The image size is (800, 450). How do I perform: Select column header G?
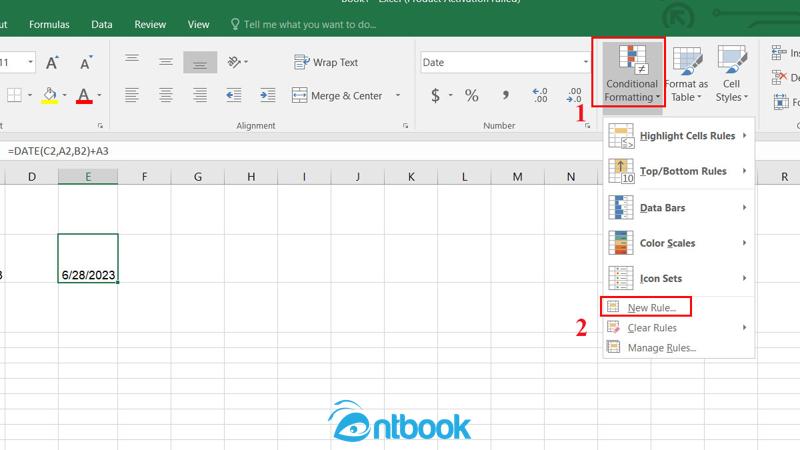[197, 177]
